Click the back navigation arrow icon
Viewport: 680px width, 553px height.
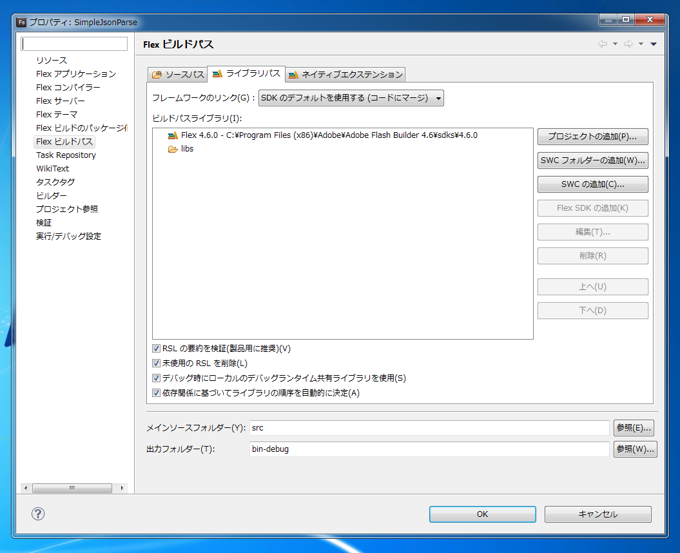602,44
